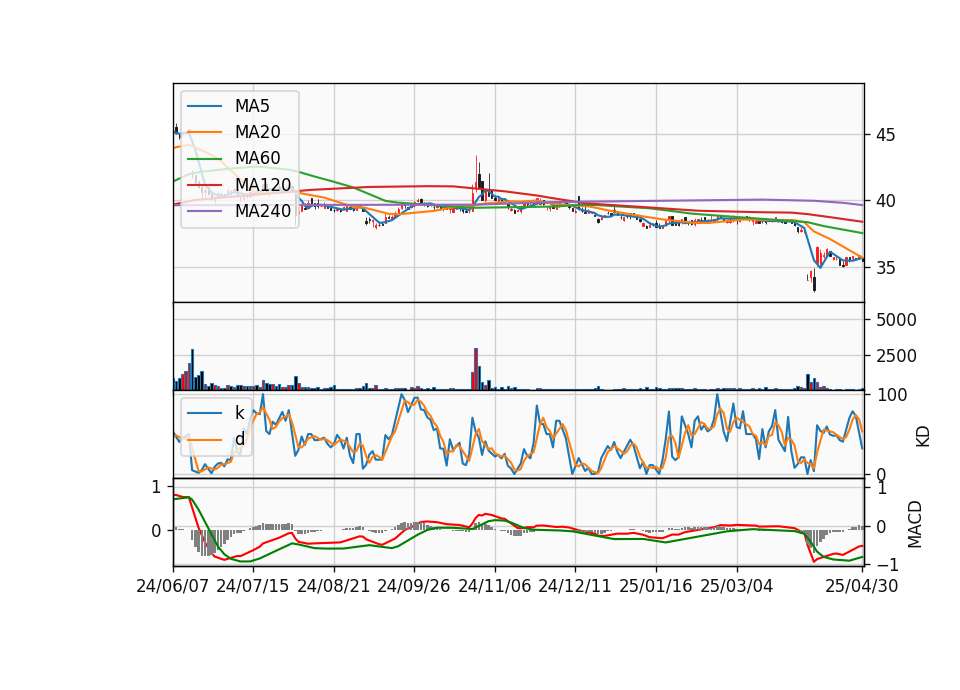960x690 pixels.
Task: Click the MA60 legend label
Action: 257,158
